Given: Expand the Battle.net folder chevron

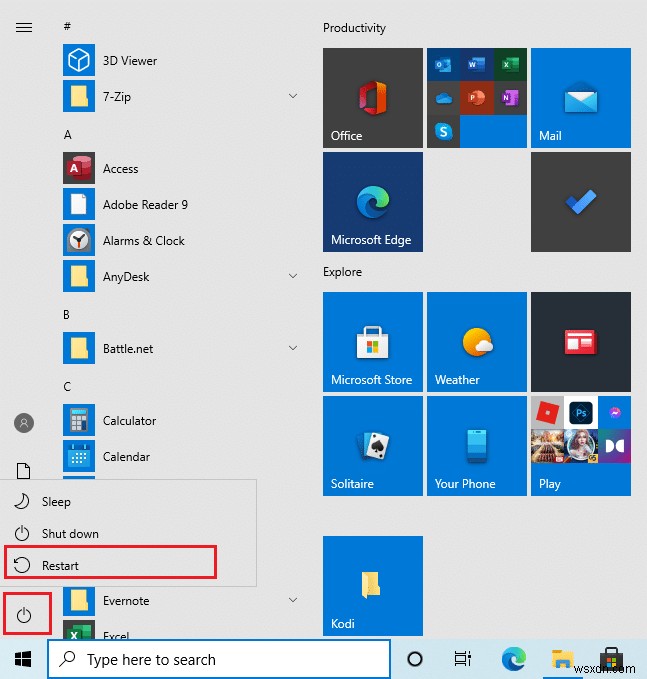Looking at the screenshot, I should [293, 348].
